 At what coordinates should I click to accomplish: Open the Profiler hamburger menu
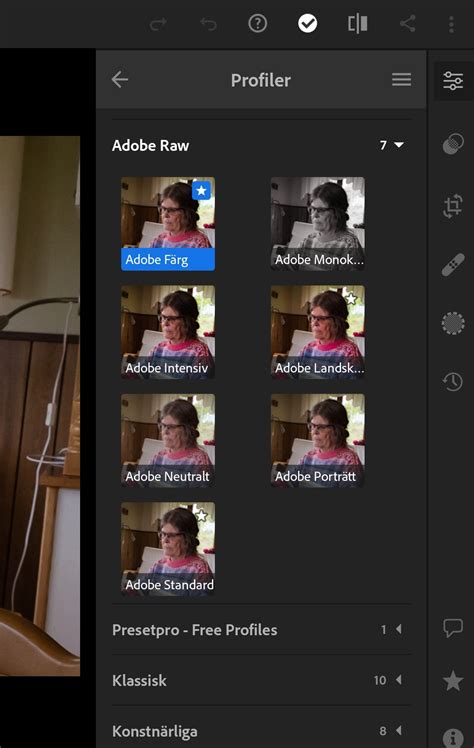point(402,80)
